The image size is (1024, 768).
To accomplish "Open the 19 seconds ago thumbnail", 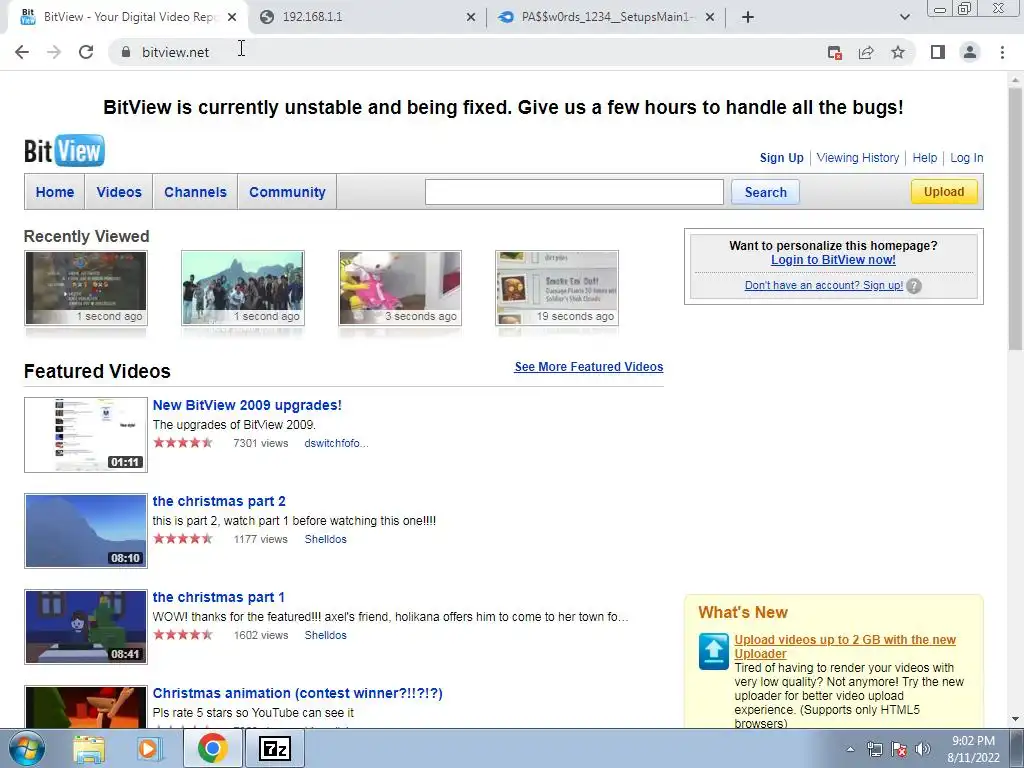I will click(557, 288).
